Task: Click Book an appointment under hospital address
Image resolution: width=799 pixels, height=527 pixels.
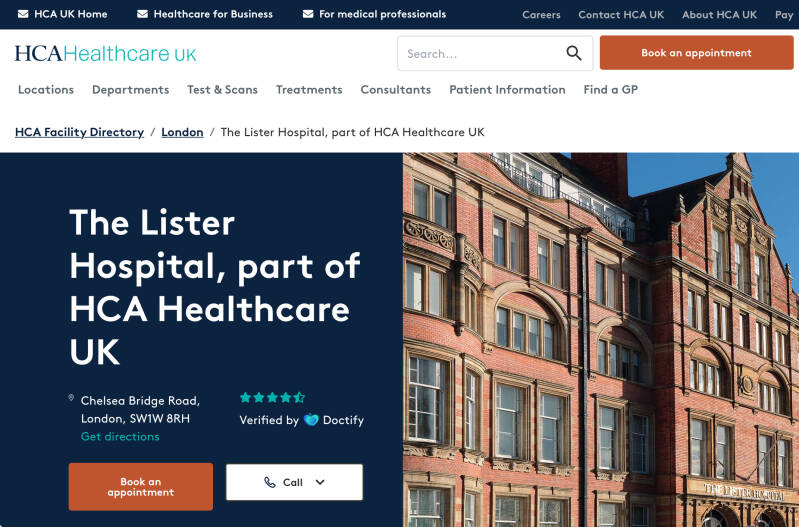Action: click(141, 487)
